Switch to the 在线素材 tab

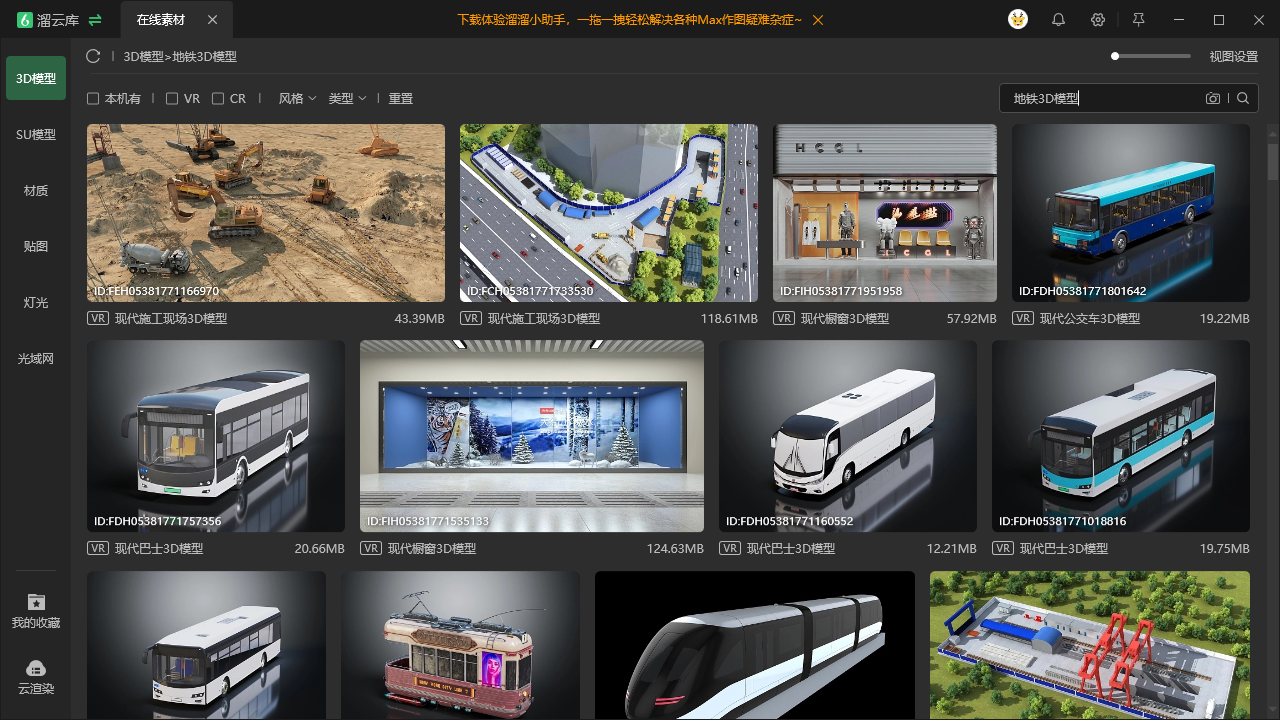coord(161,20)
